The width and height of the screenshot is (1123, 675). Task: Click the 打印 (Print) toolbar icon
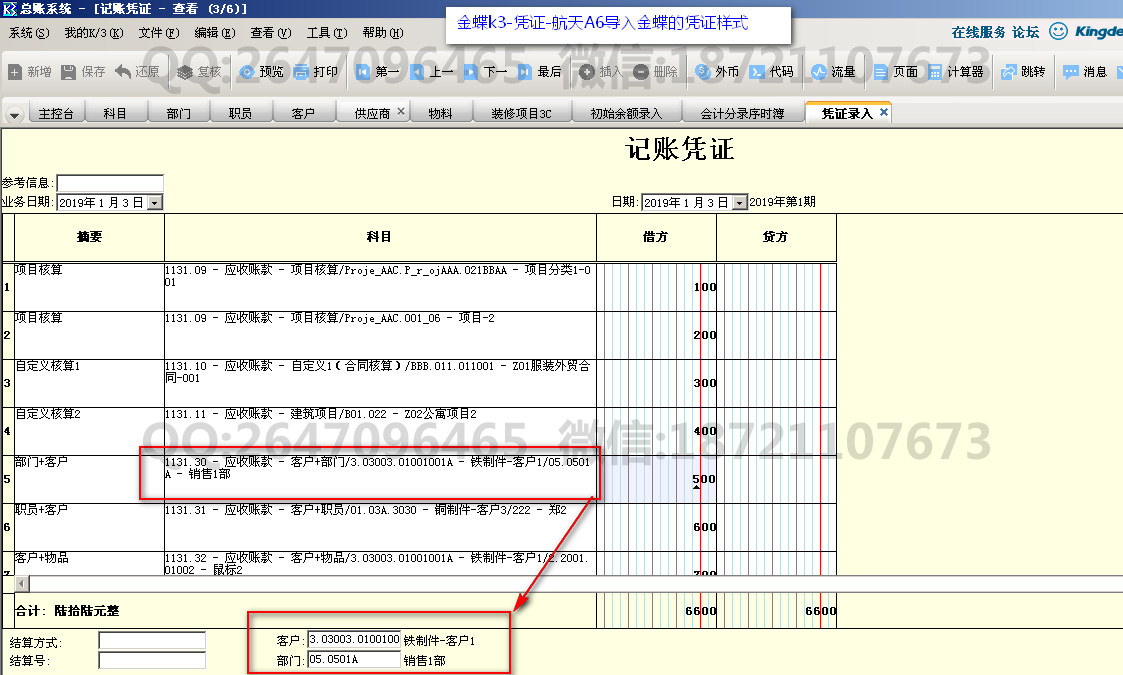(x=315, y=72)
